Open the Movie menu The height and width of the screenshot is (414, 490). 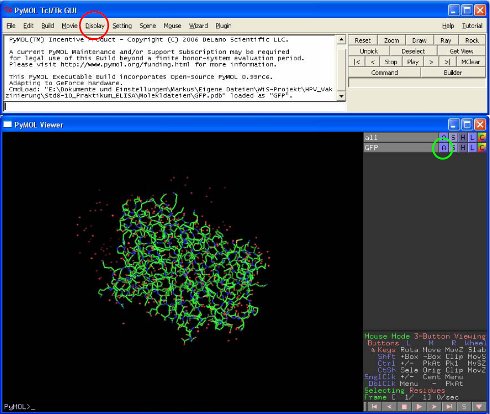69,26
